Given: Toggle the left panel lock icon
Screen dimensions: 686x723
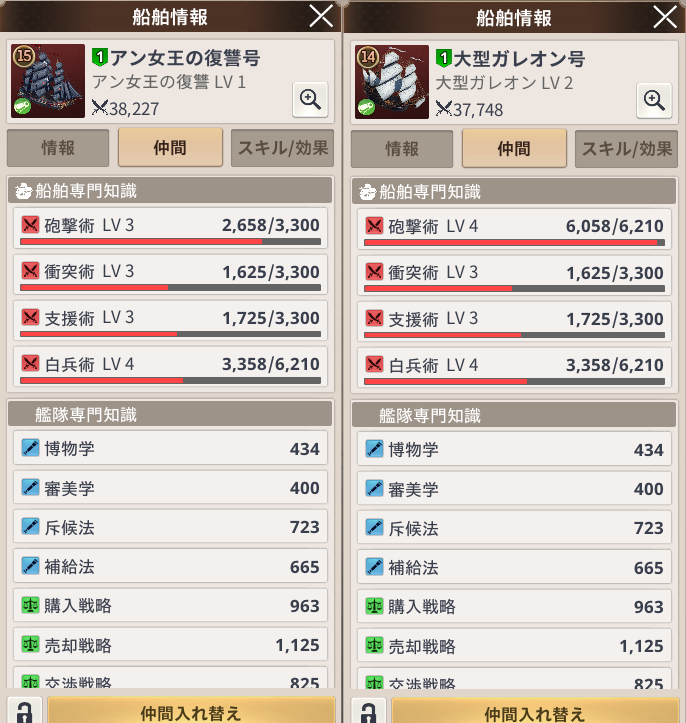Looking at the screenshot, I should pos(24,712).
